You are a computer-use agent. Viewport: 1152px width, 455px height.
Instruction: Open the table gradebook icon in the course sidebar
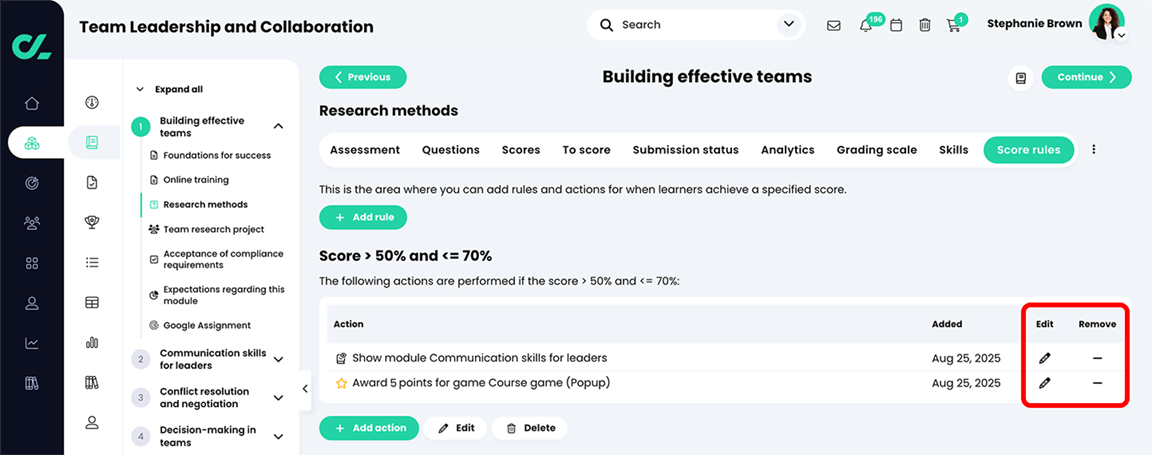pyautogui.click(x=92, y=302)
